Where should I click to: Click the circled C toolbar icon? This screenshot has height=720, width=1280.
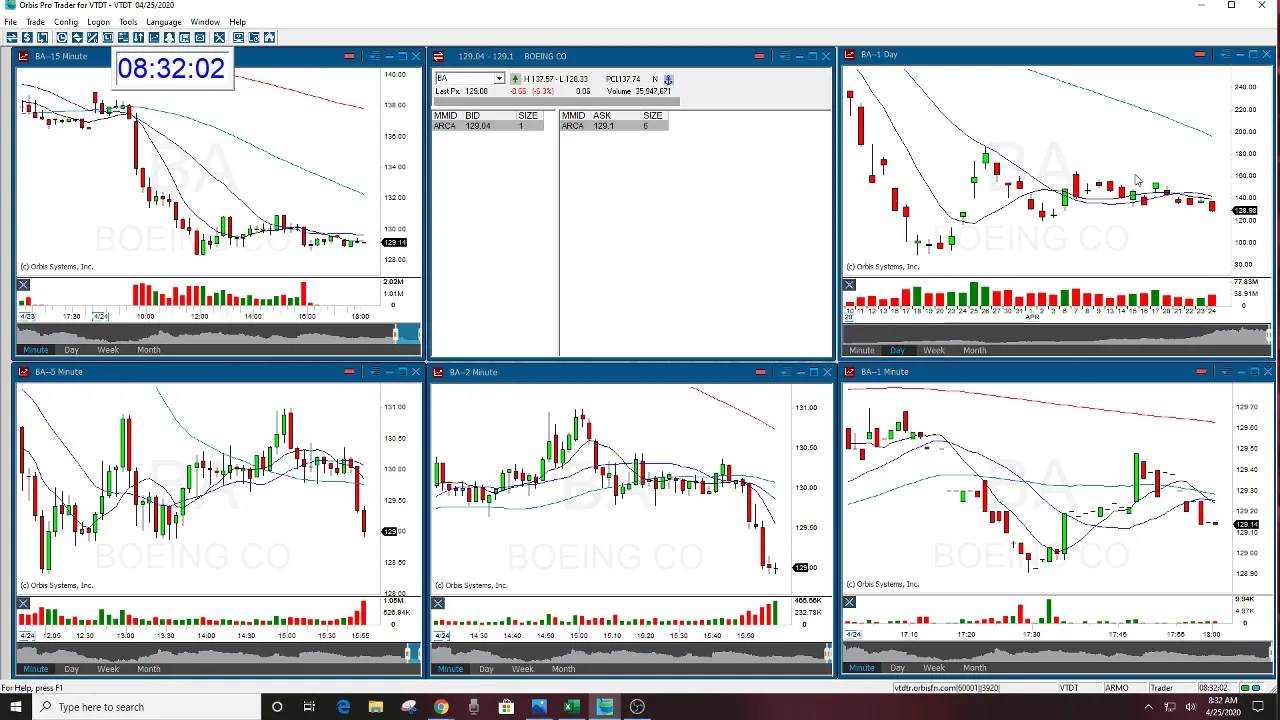click(x=62, y=37)
